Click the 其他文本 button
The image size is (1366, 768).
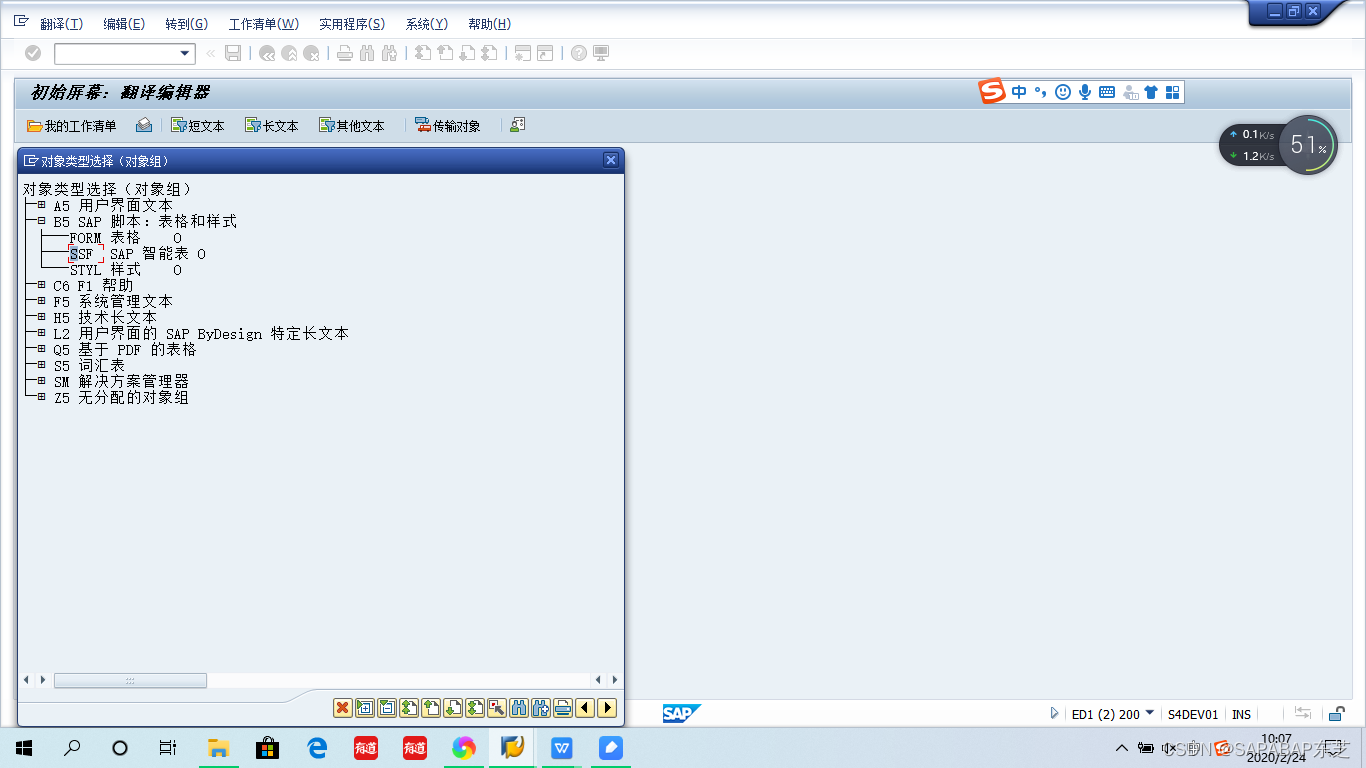pyautogui.click(x=352, y=126)
